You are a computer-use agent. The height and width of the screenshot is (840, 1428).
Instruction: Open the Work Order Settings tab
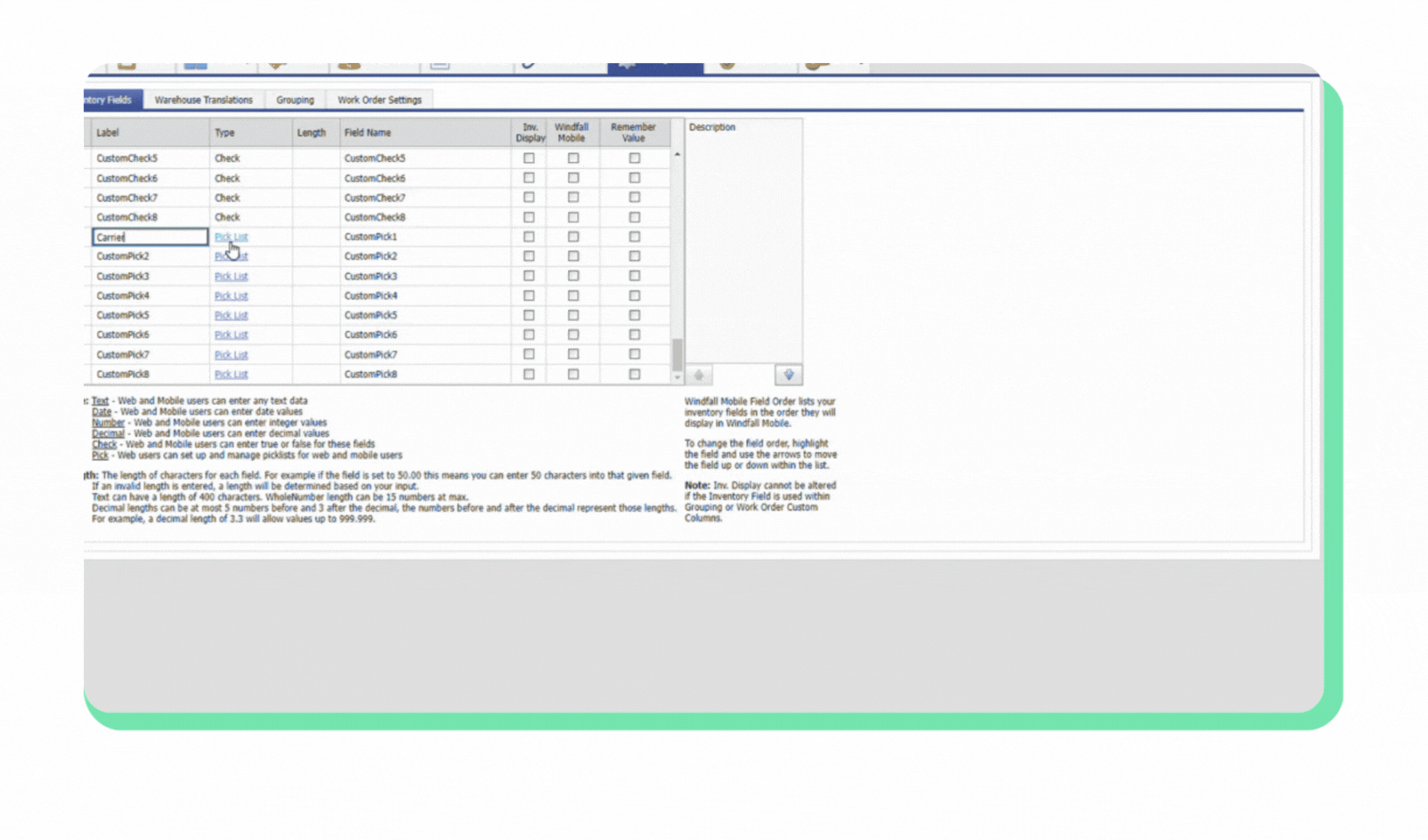380,100
